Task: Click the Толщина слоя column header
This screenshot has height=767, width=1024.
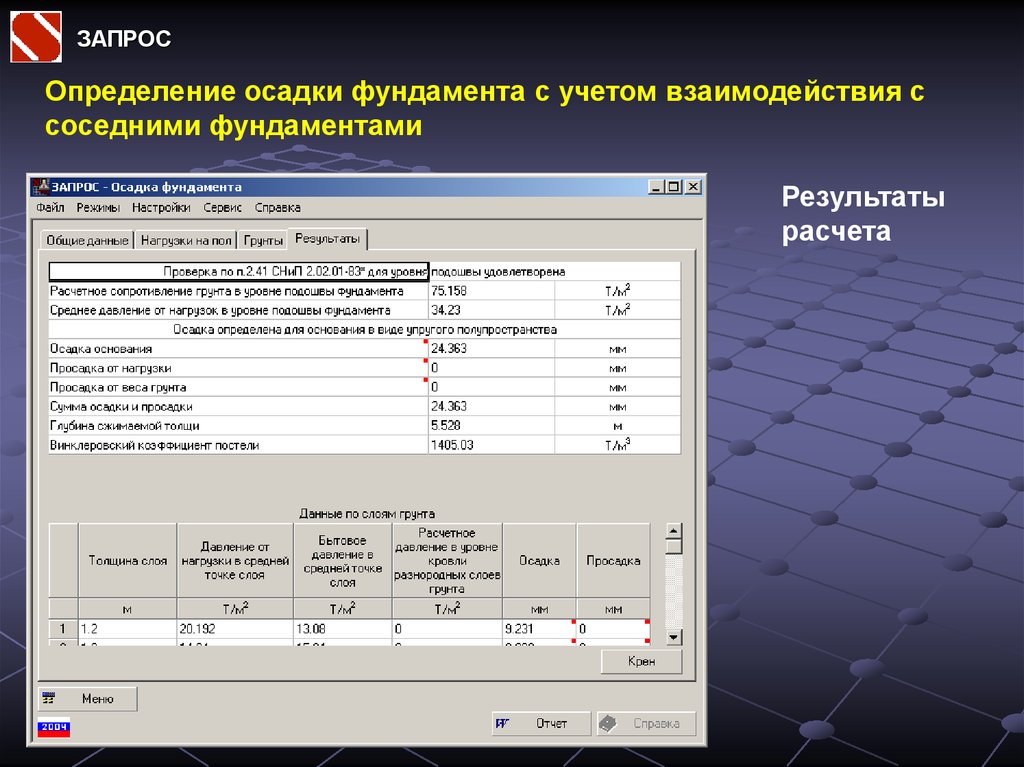Action: click(x=127, y=561)
